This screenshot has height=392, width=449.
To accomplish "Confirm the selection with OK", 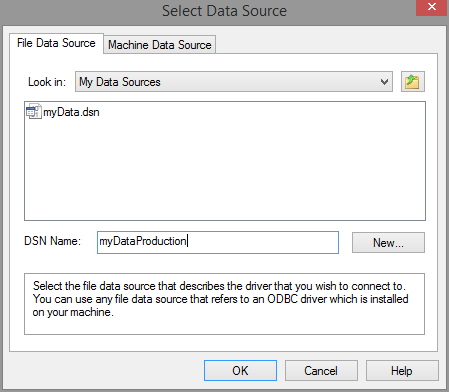I will coord(240,371).
